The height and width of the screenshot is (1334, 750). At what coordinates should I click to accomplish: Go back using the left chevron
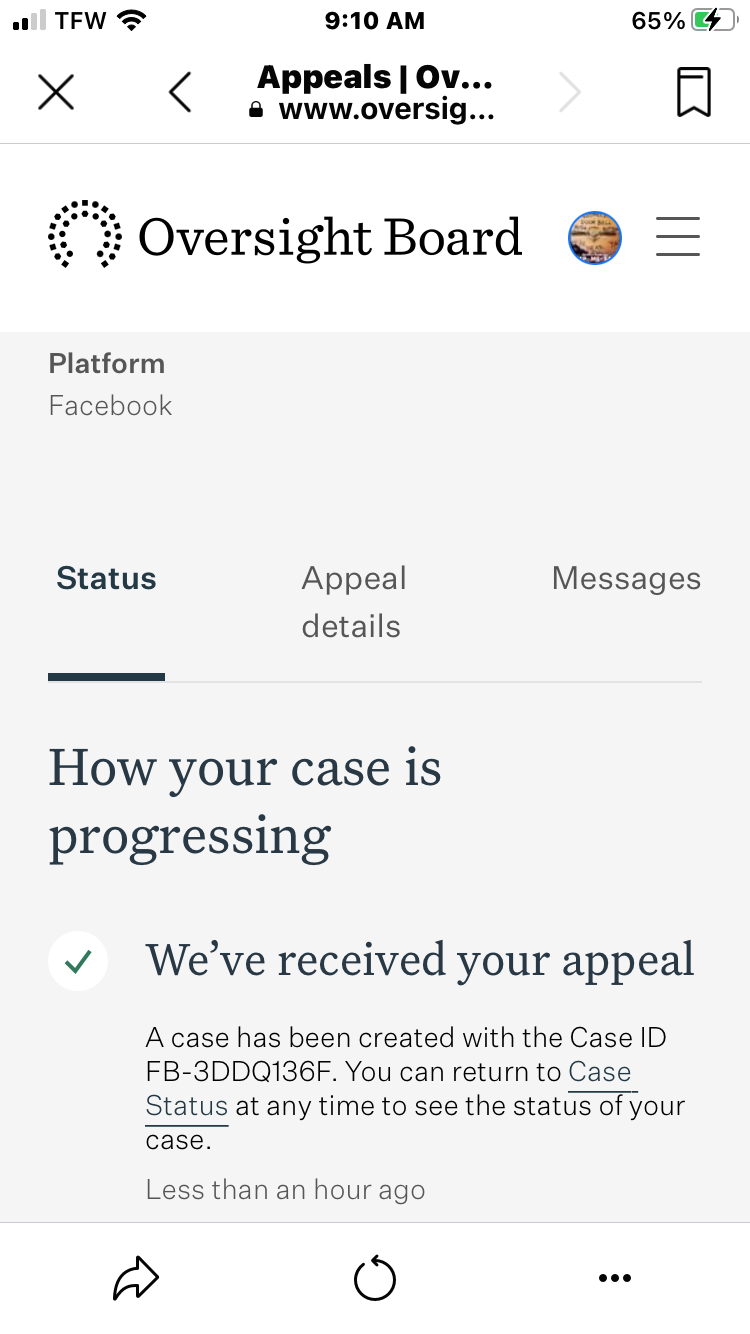coord(180,93)
